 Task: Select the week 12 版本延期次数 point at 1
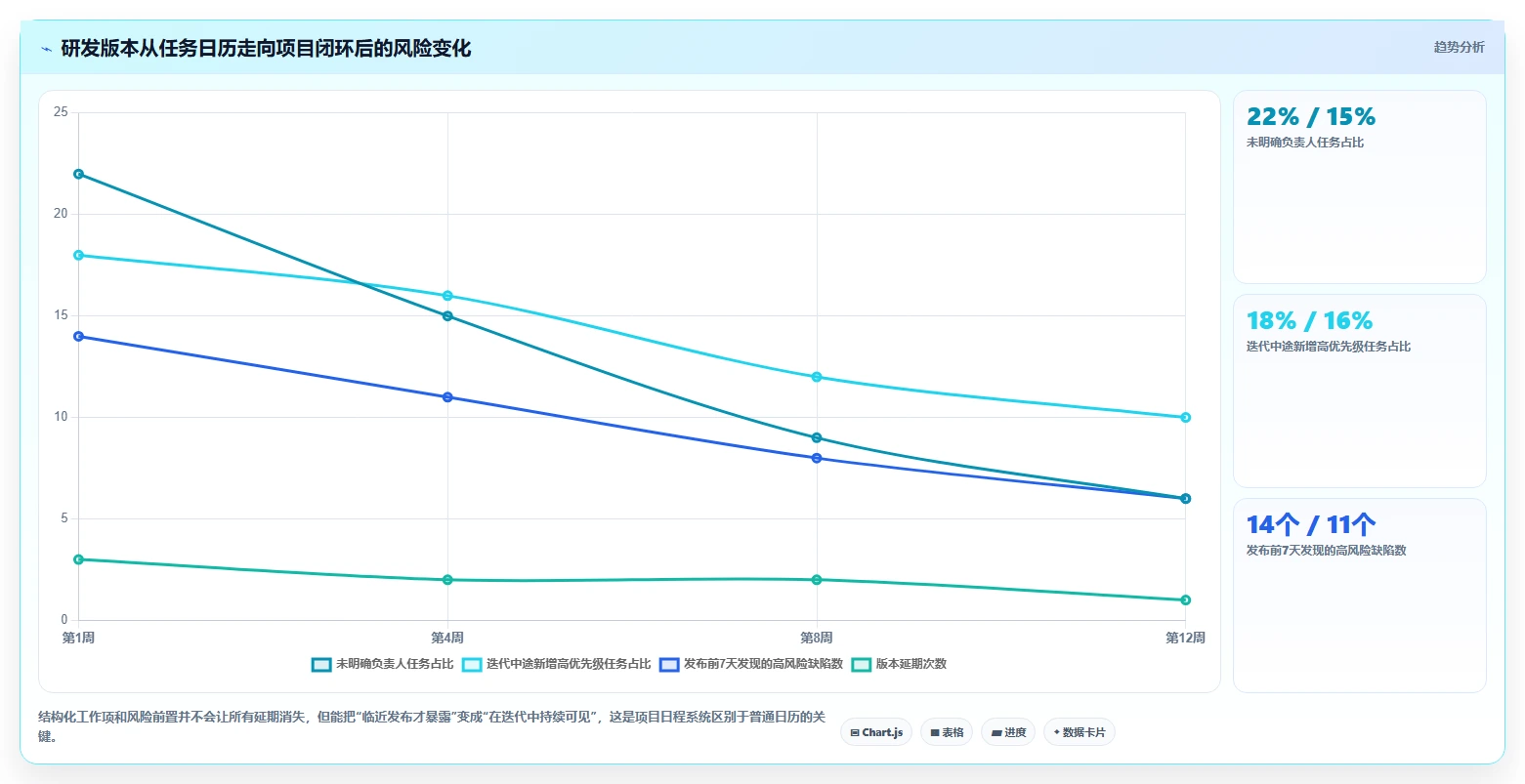click(x=1185, y=600)
